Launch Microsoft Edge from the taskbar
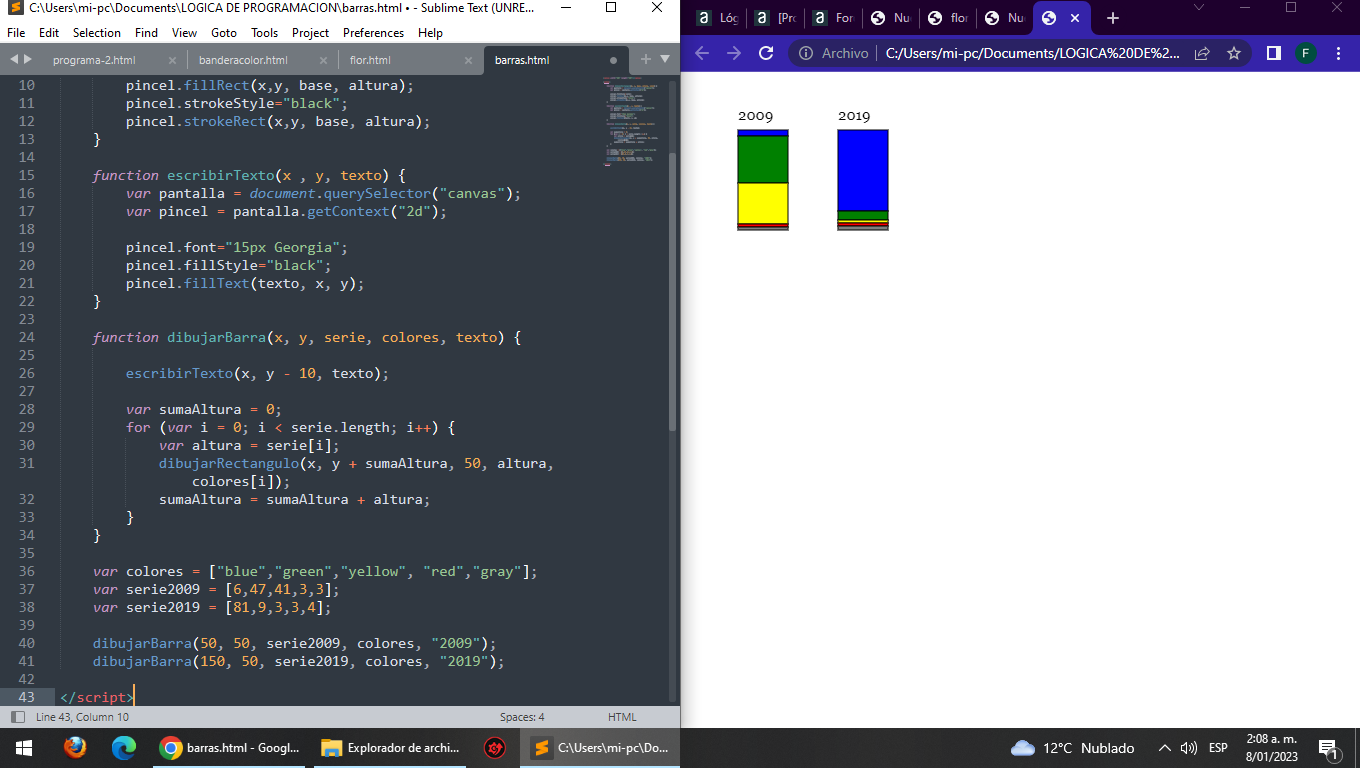The height and width of the screenshot is (768, 1360). (123, 748)
